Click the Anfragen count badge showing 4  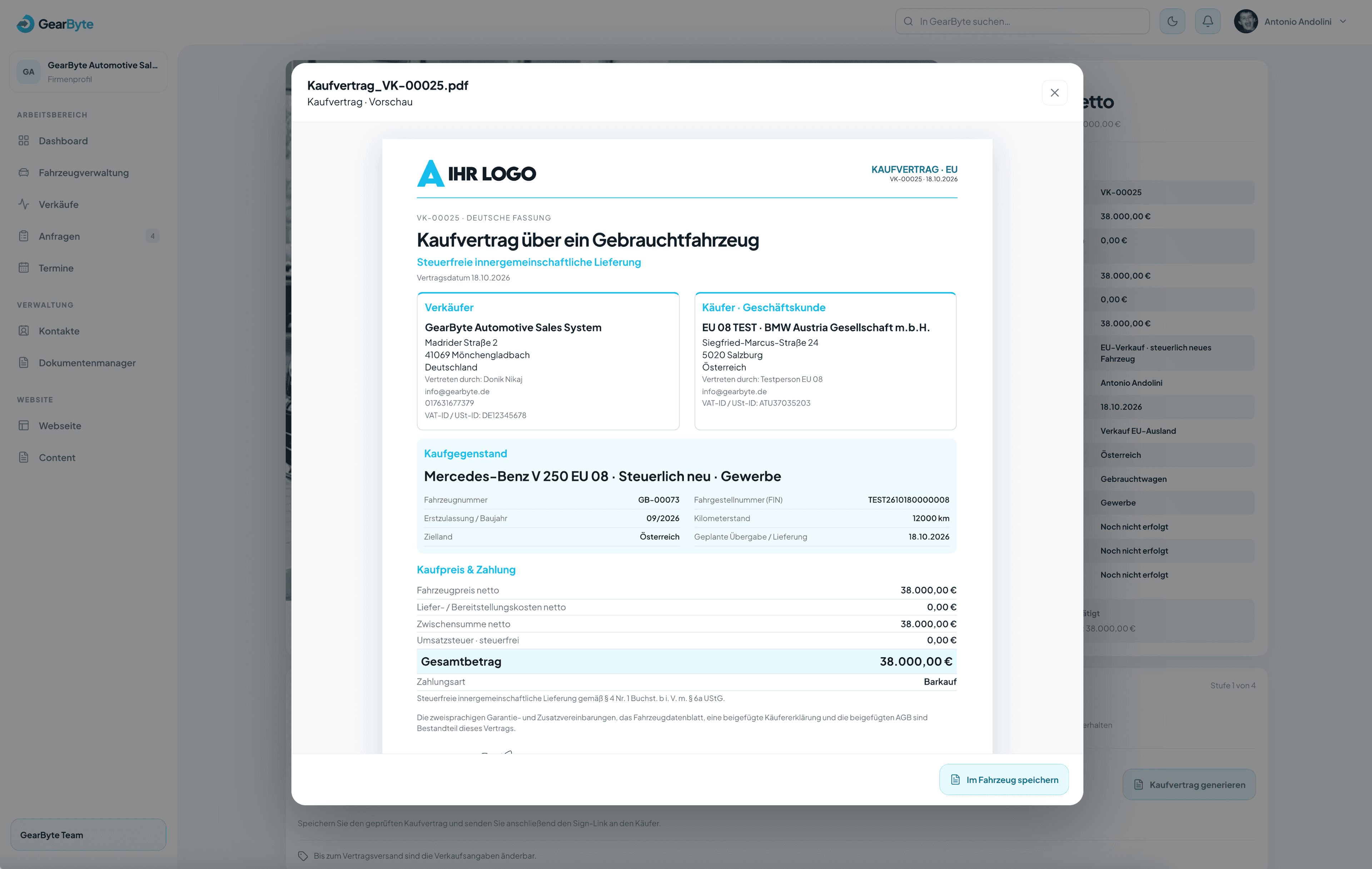[152, 236]
